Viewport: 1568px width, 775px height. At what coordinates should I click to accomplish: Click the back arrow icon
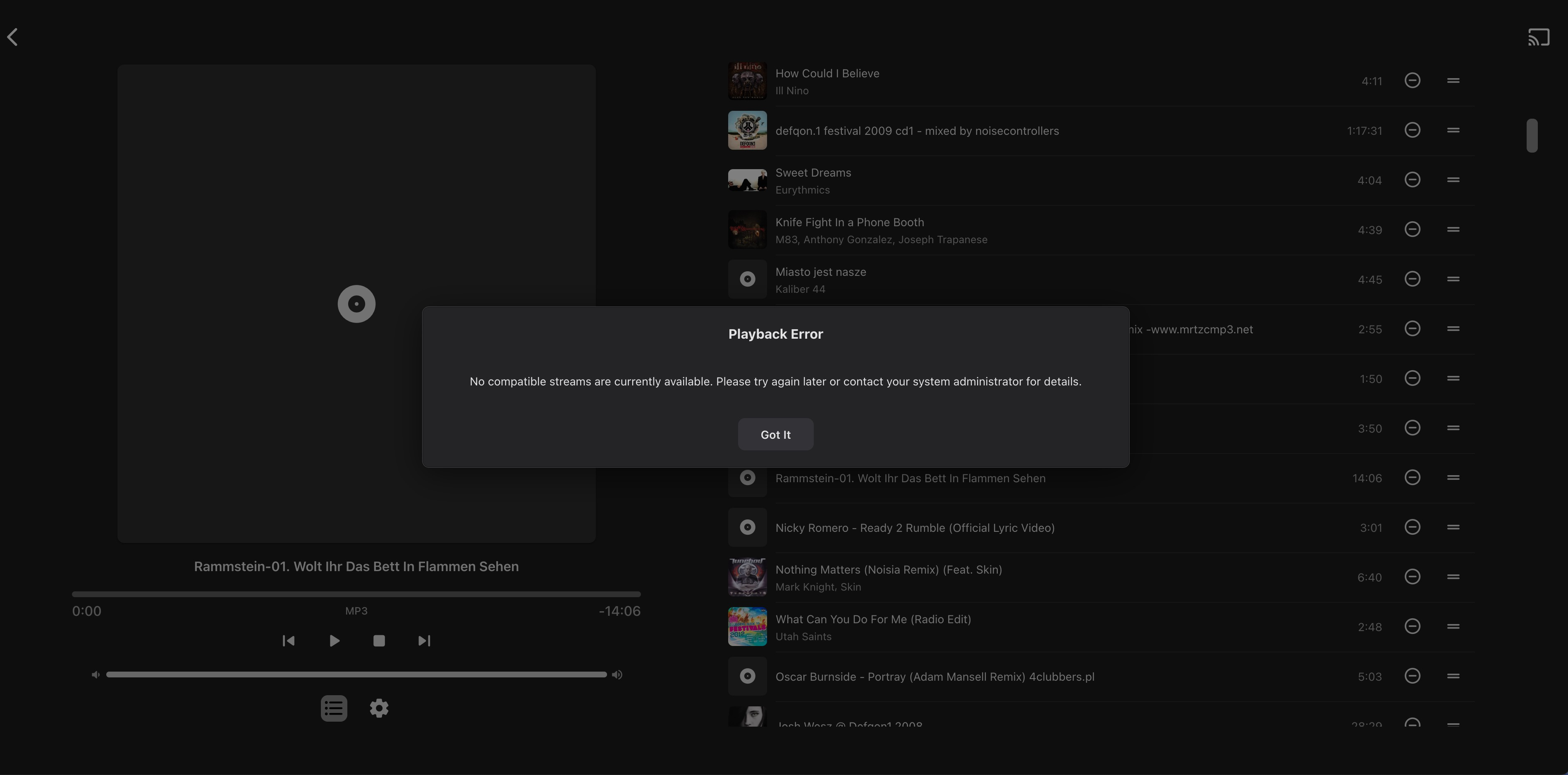(13, 37)
